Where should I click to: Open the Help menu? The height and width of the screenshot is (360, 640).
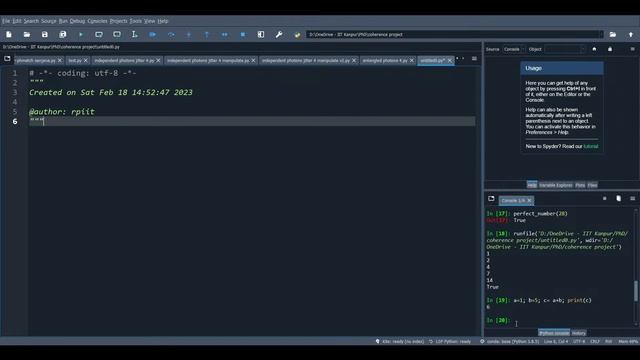[163, 21]
